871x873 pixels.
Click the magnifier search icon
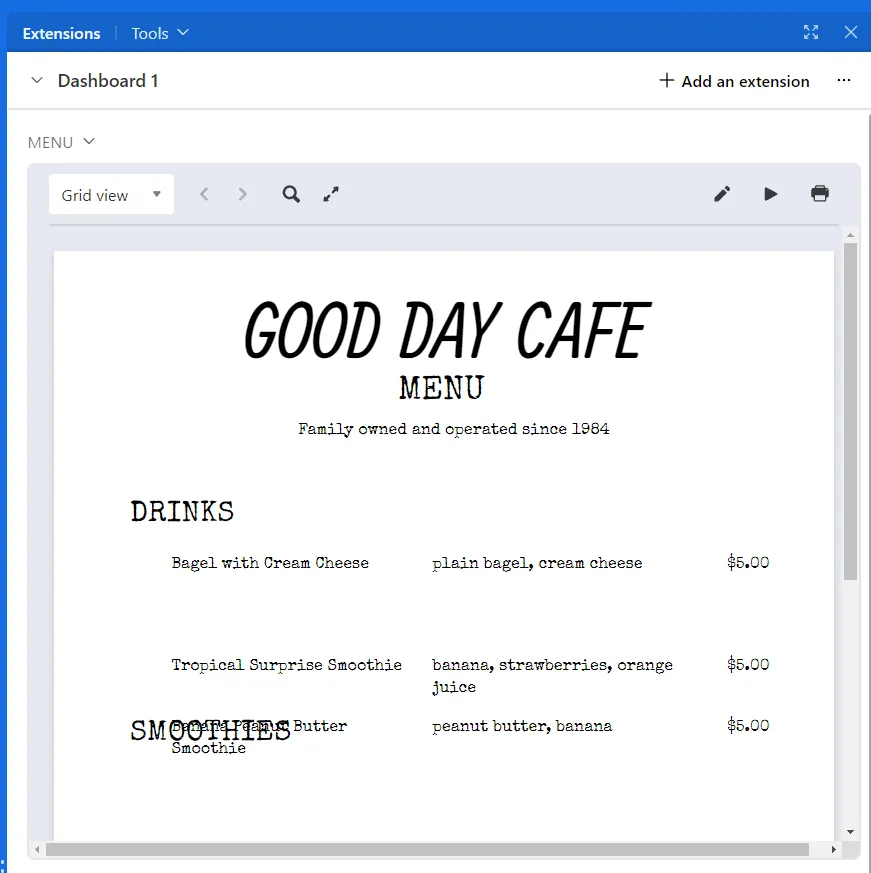click(291, 194)
